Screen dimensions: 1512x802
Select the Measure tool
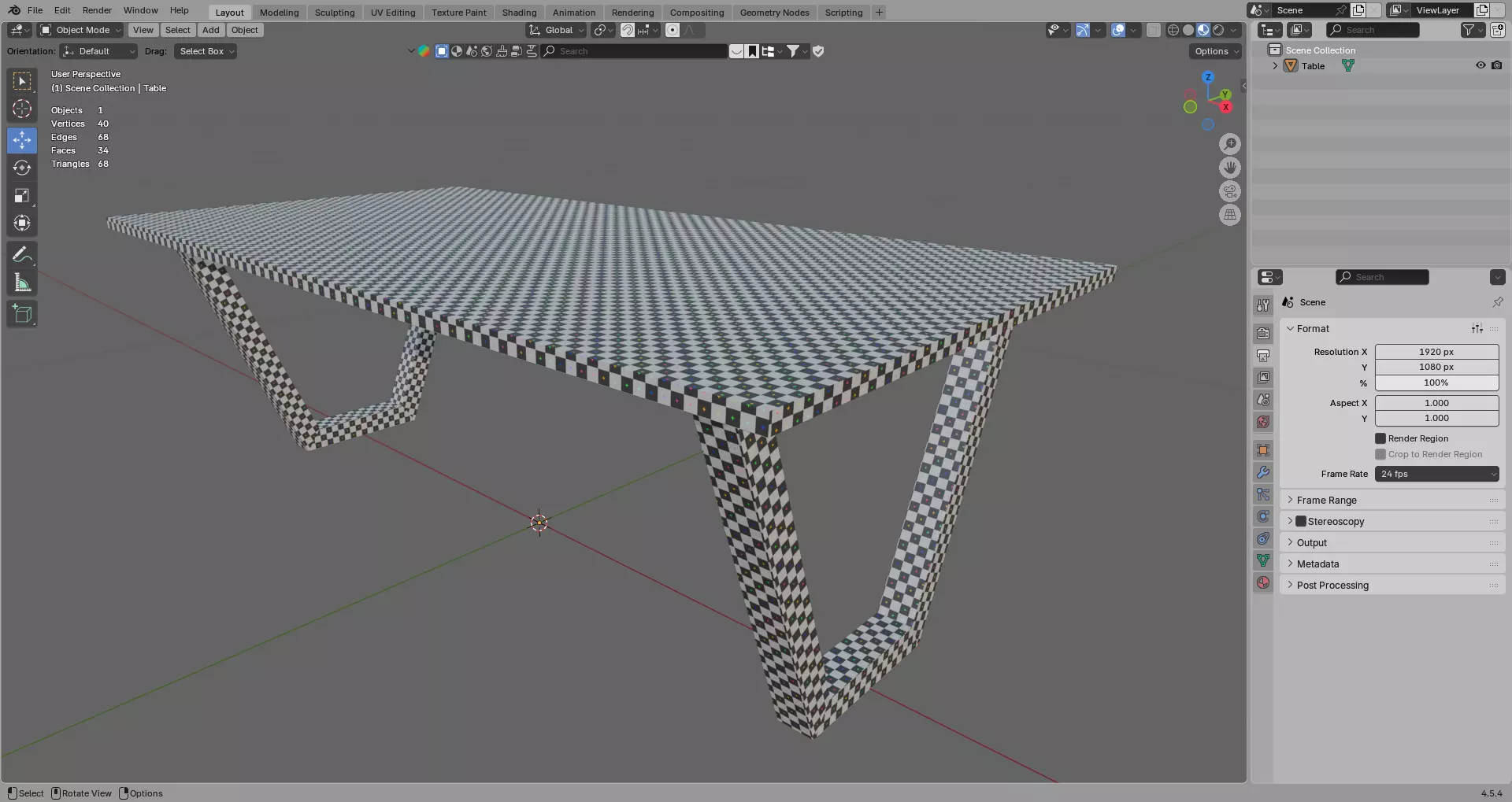pyautogui.click(x=22, y=283)
